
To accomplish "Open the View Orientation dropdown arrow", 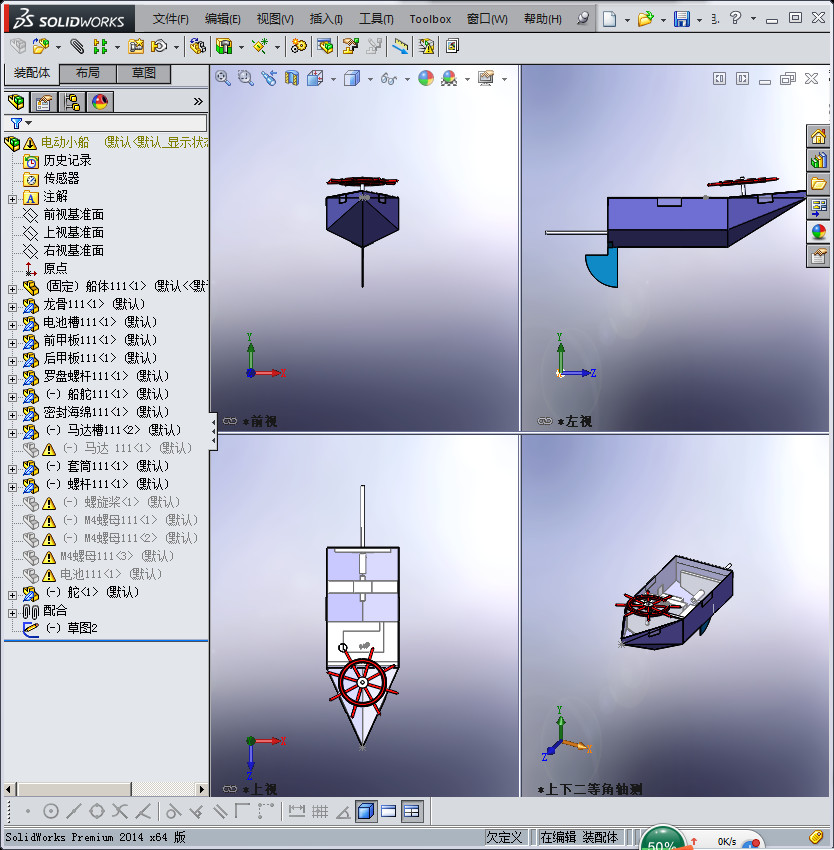I will tap(333, 80).
